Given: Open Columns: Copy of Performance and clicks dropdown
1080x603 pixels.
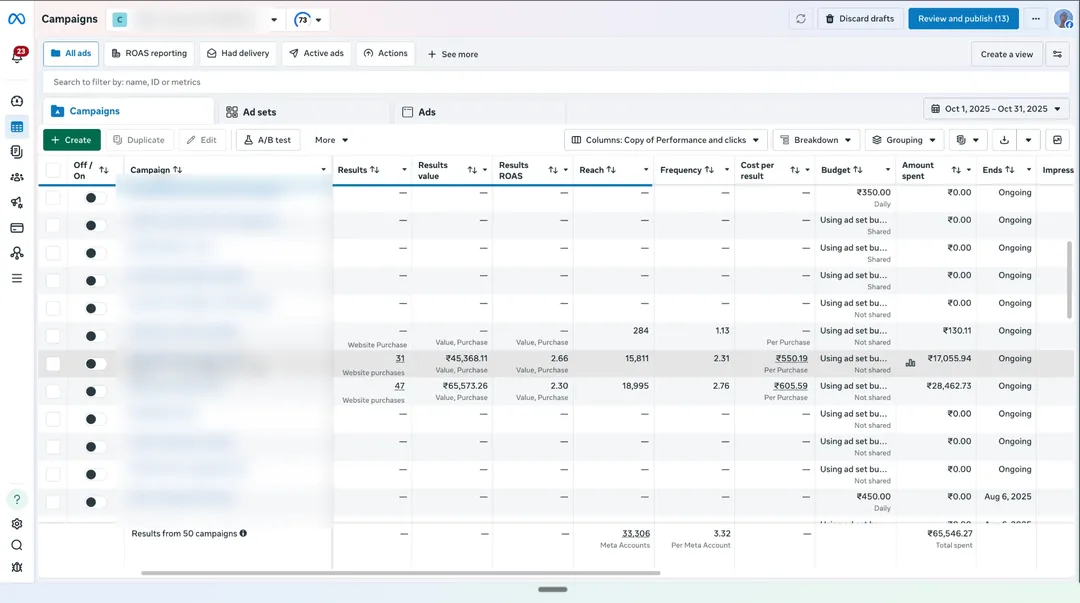Looking at the screenshot, I should click(665, 140).
